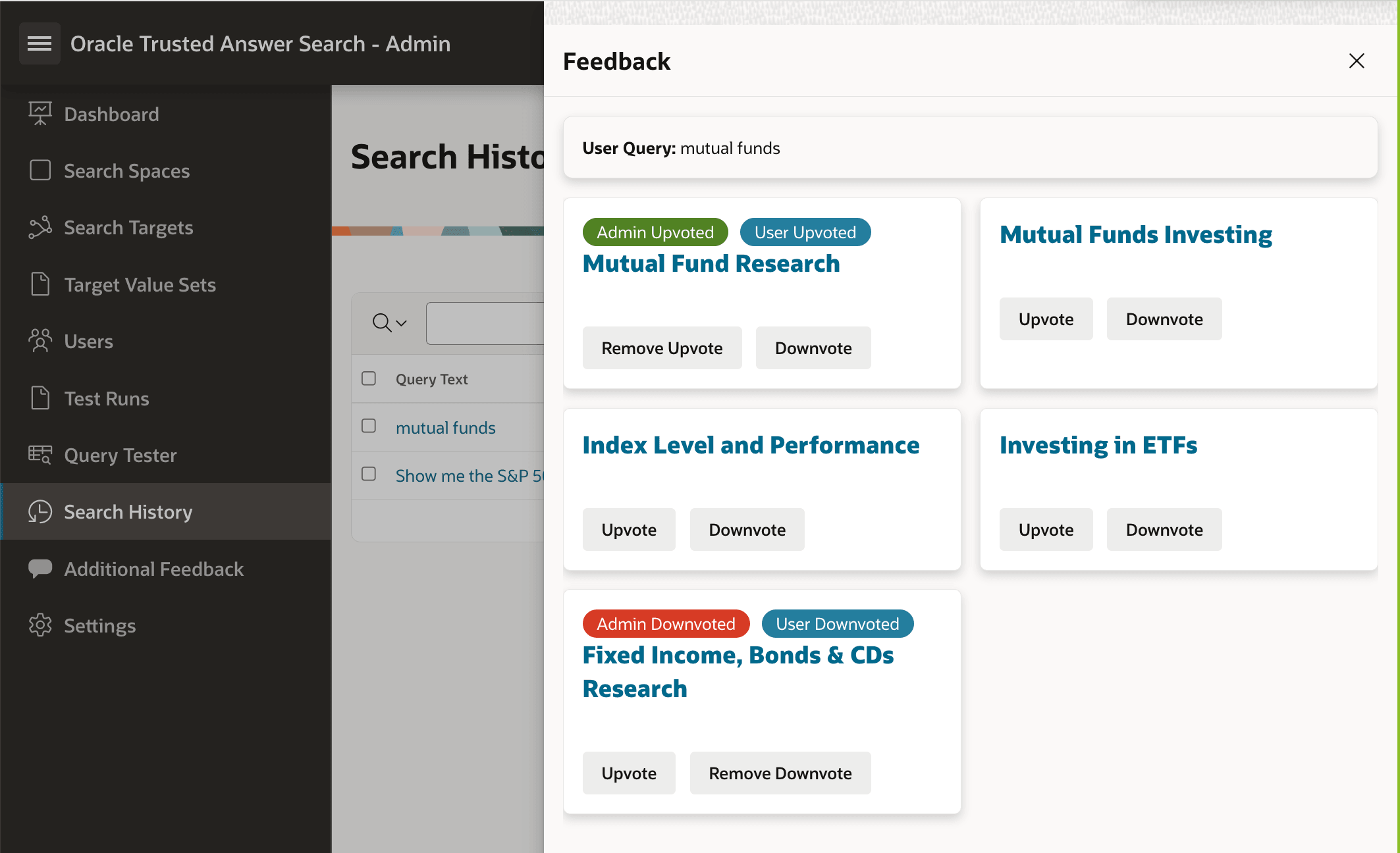1400x853 pixels.
Task: Click the hamburger navigation menu icon
Action: point(40,43)
